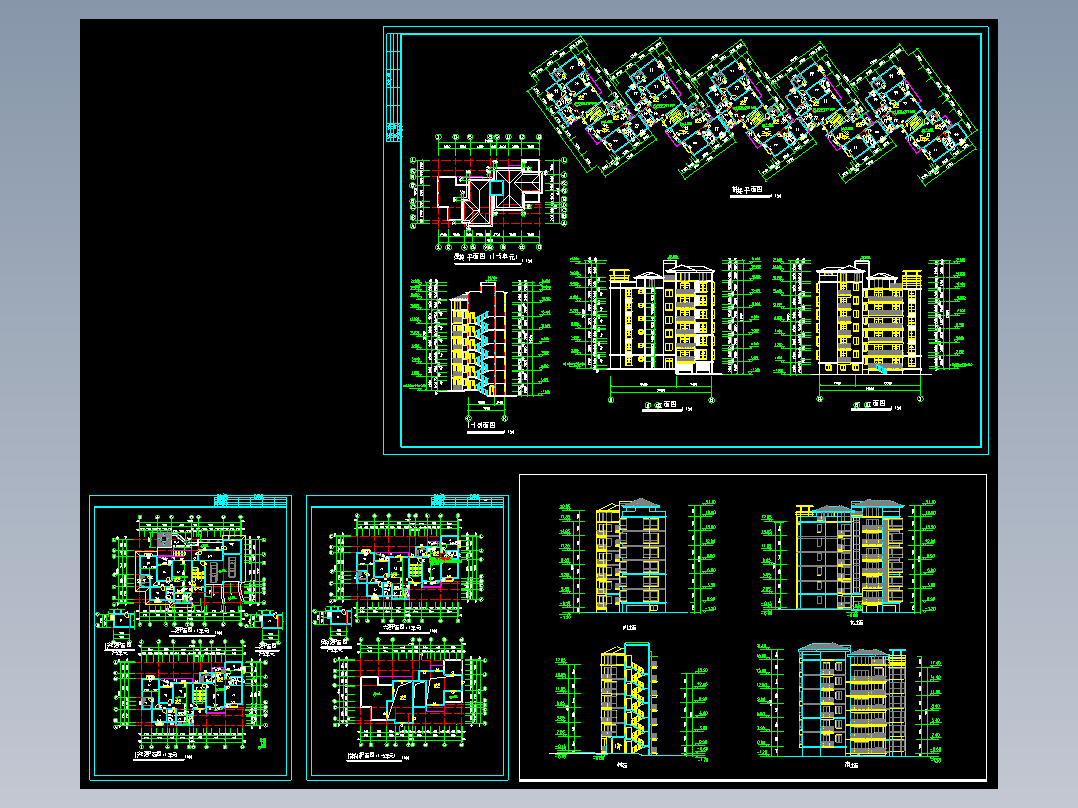Select the white-outlined attic plan on the middle portrait sheet

point(410,693)
